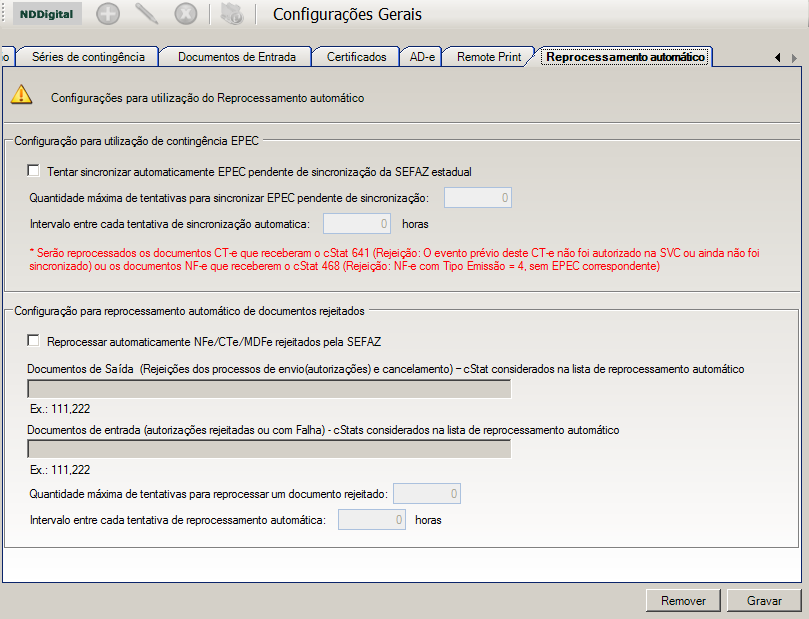This screenshot has width=809, height=619.
Task: Switch to Documentos de Entrada tab
Action: [237, 57]
